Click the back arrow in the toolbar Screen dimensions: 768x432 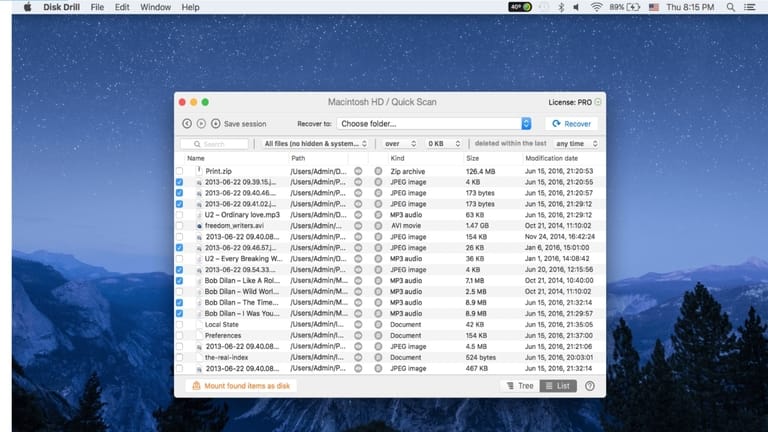[187, 124]
